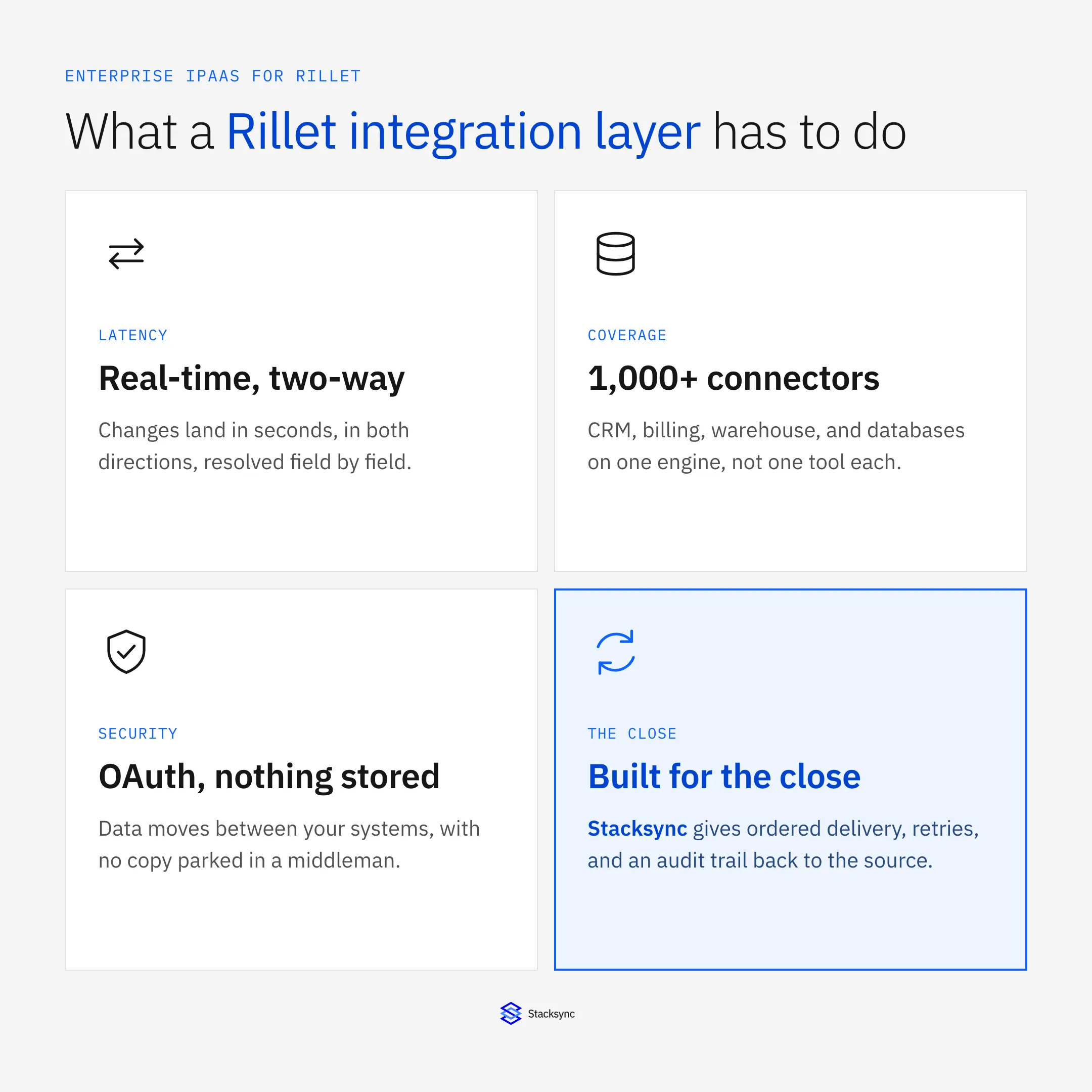Click the database cylinder icon in Coverage card

(616, 254)
